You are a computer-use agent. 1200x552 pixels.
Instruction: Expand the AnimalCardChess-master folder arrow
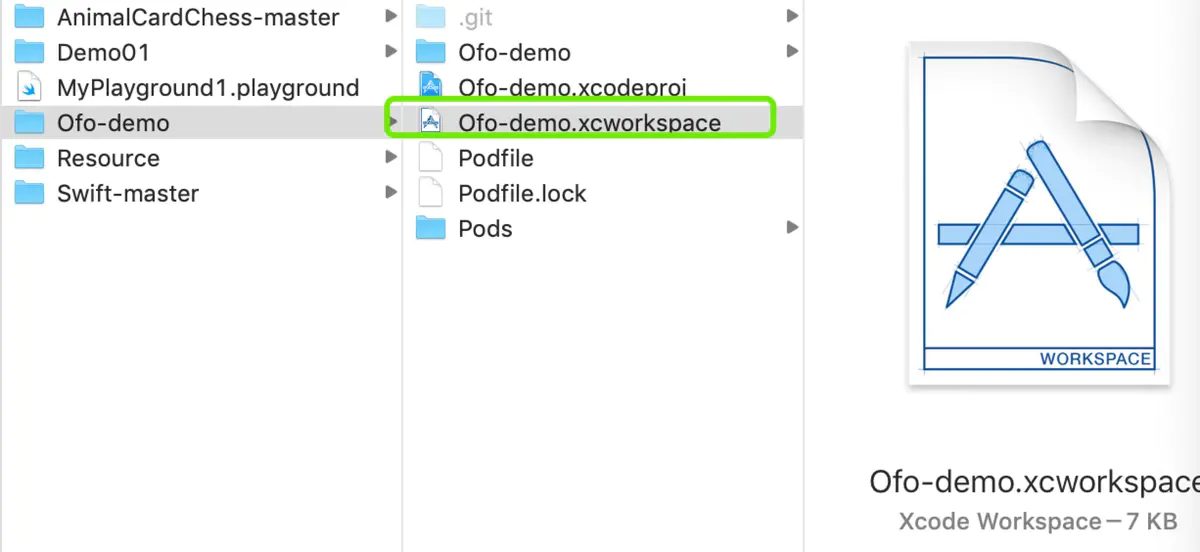391,16
